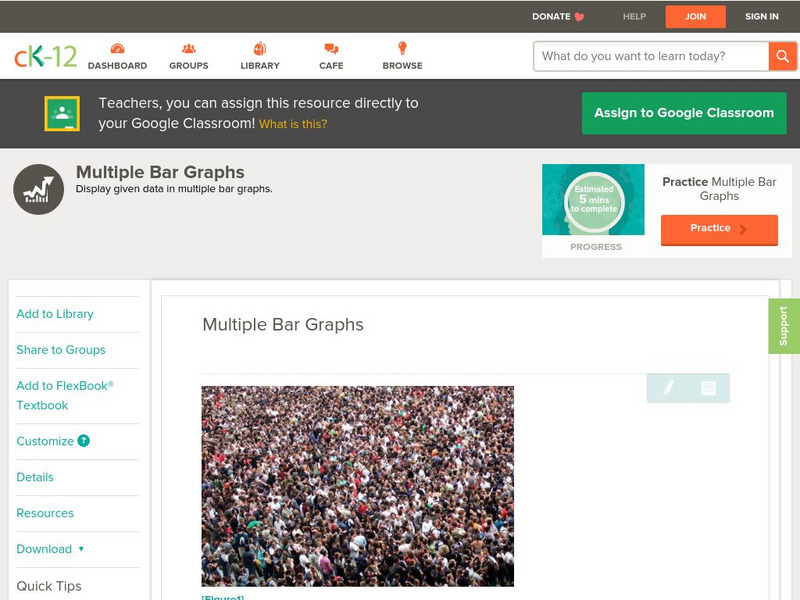The height and width of the screenshot is (600, 800).
Task: Click the learning search input field
Action: (x=651, y=56)
